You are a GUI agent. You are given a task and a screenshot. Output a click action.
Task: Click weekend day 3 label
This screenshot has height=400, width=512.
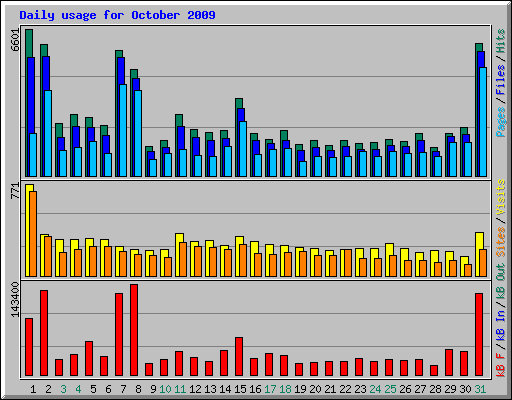(63, 389)
